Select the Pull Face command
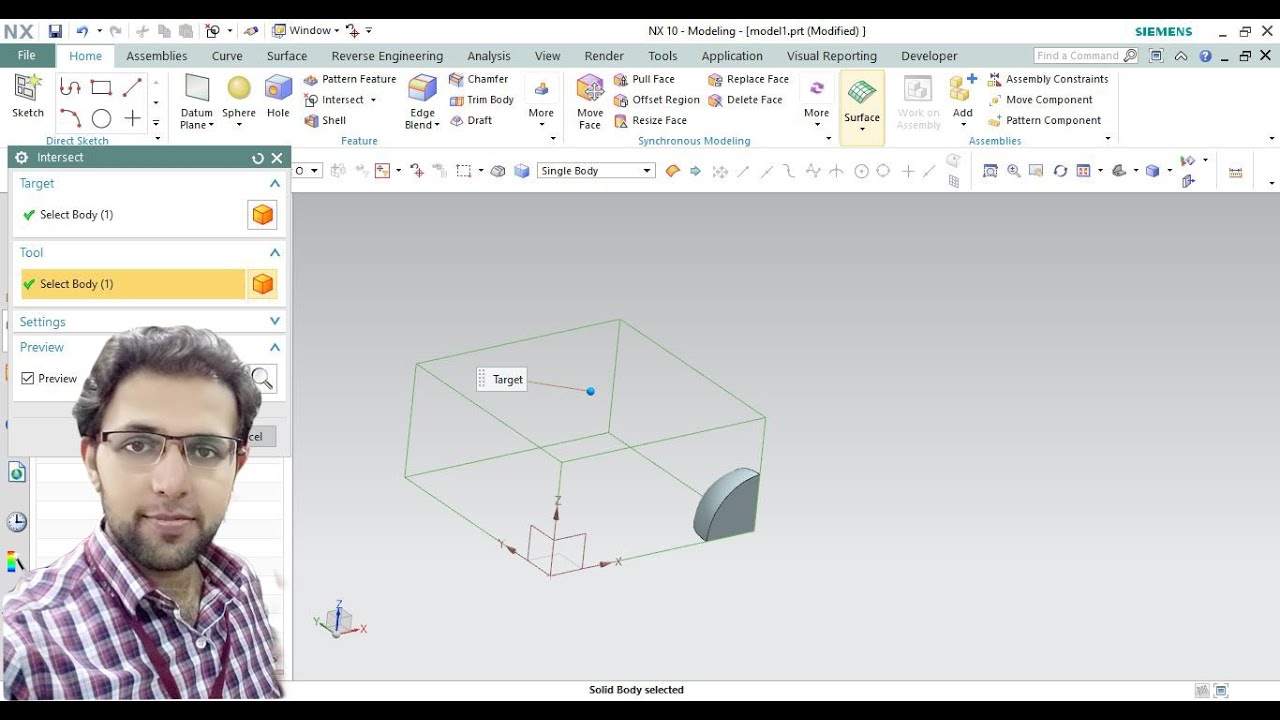Viewport: 1280px width, 720px height. [644, 79]
